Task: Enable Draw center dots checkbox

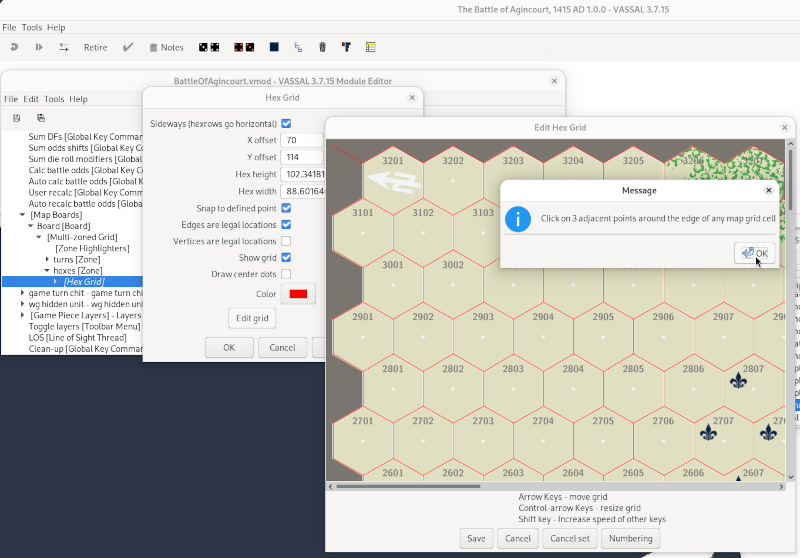Action: click(x=286, y=274)
